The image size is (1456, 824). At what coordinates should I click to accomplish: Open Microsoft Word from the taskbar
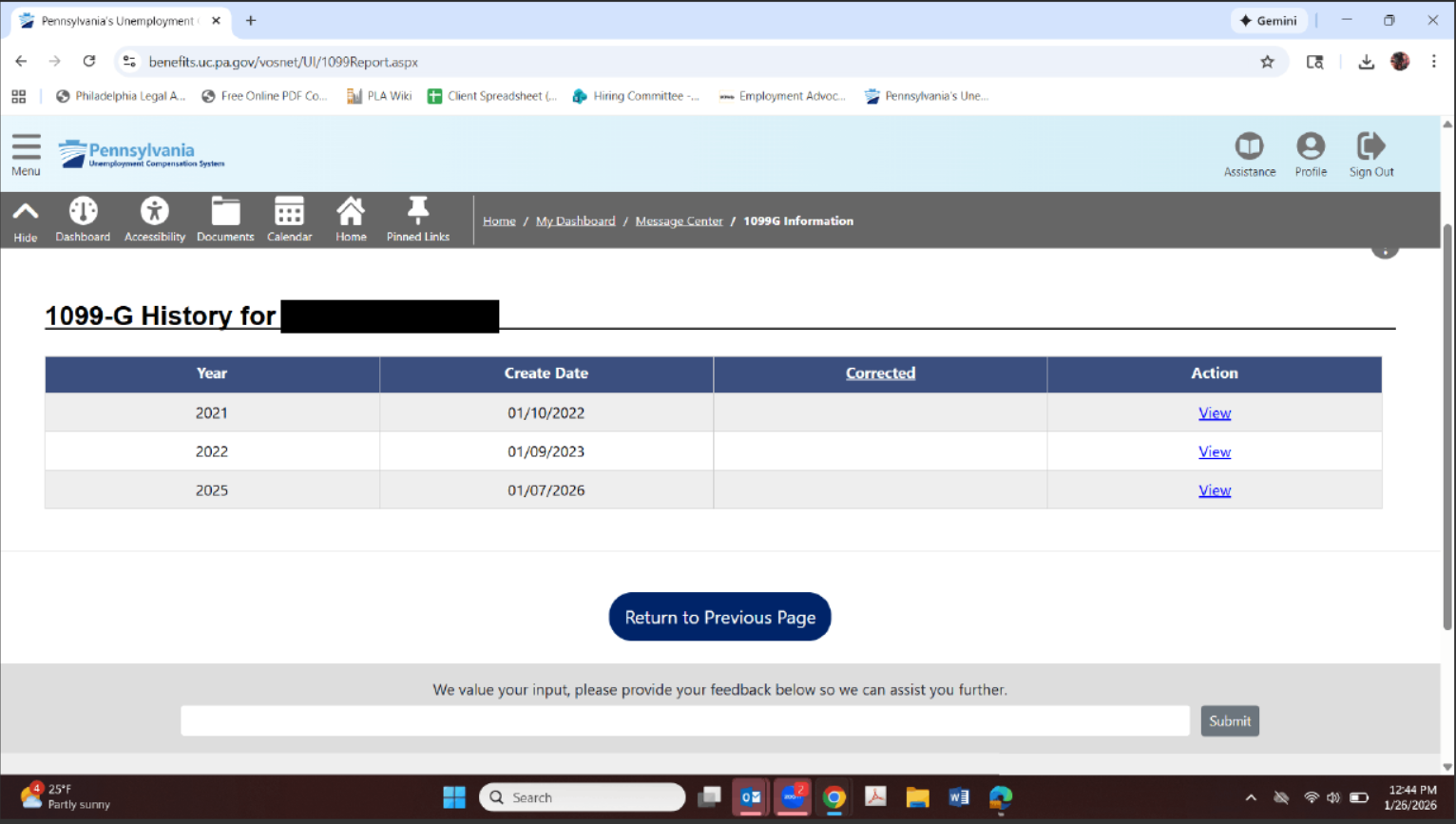[958, 797]
